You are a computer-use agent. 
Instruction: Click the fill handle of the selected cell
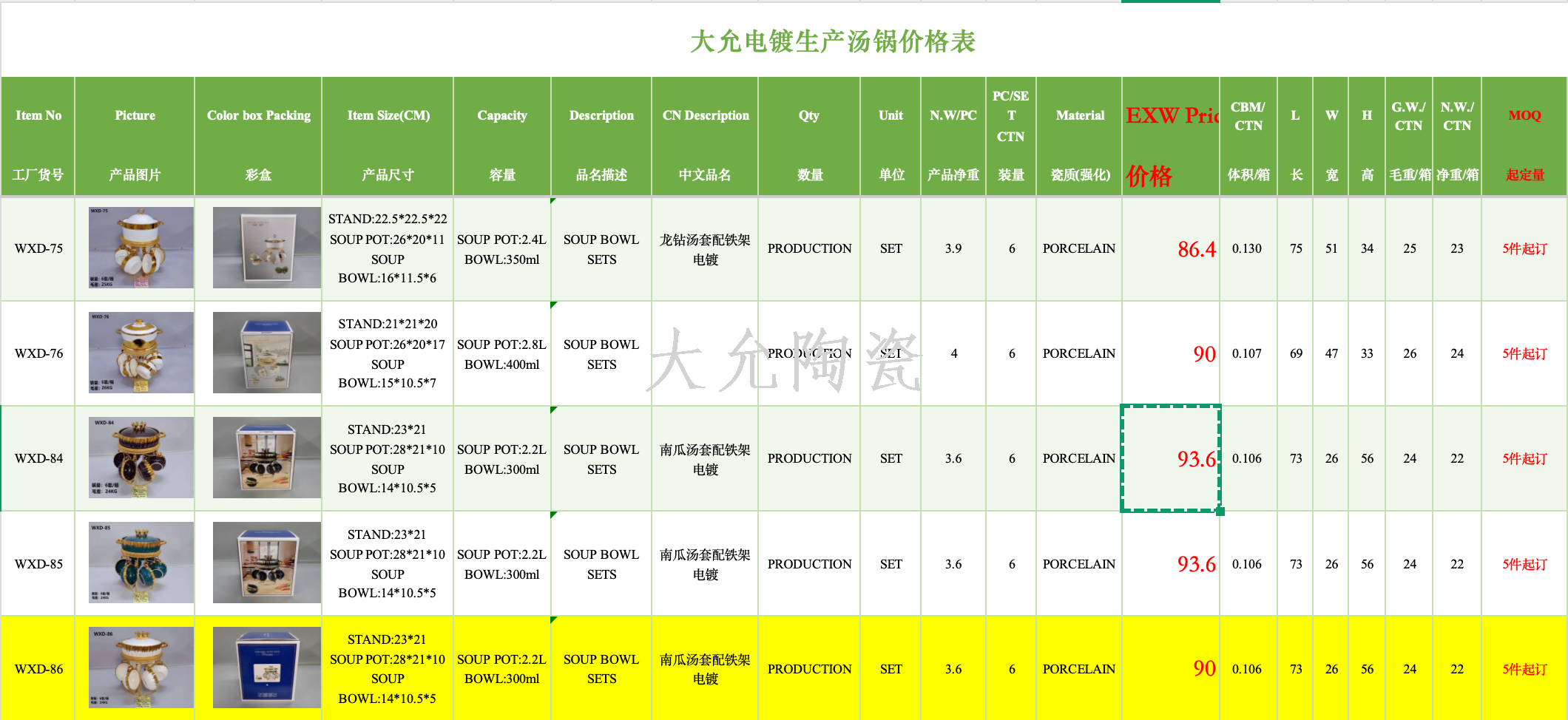[1220, 511]
